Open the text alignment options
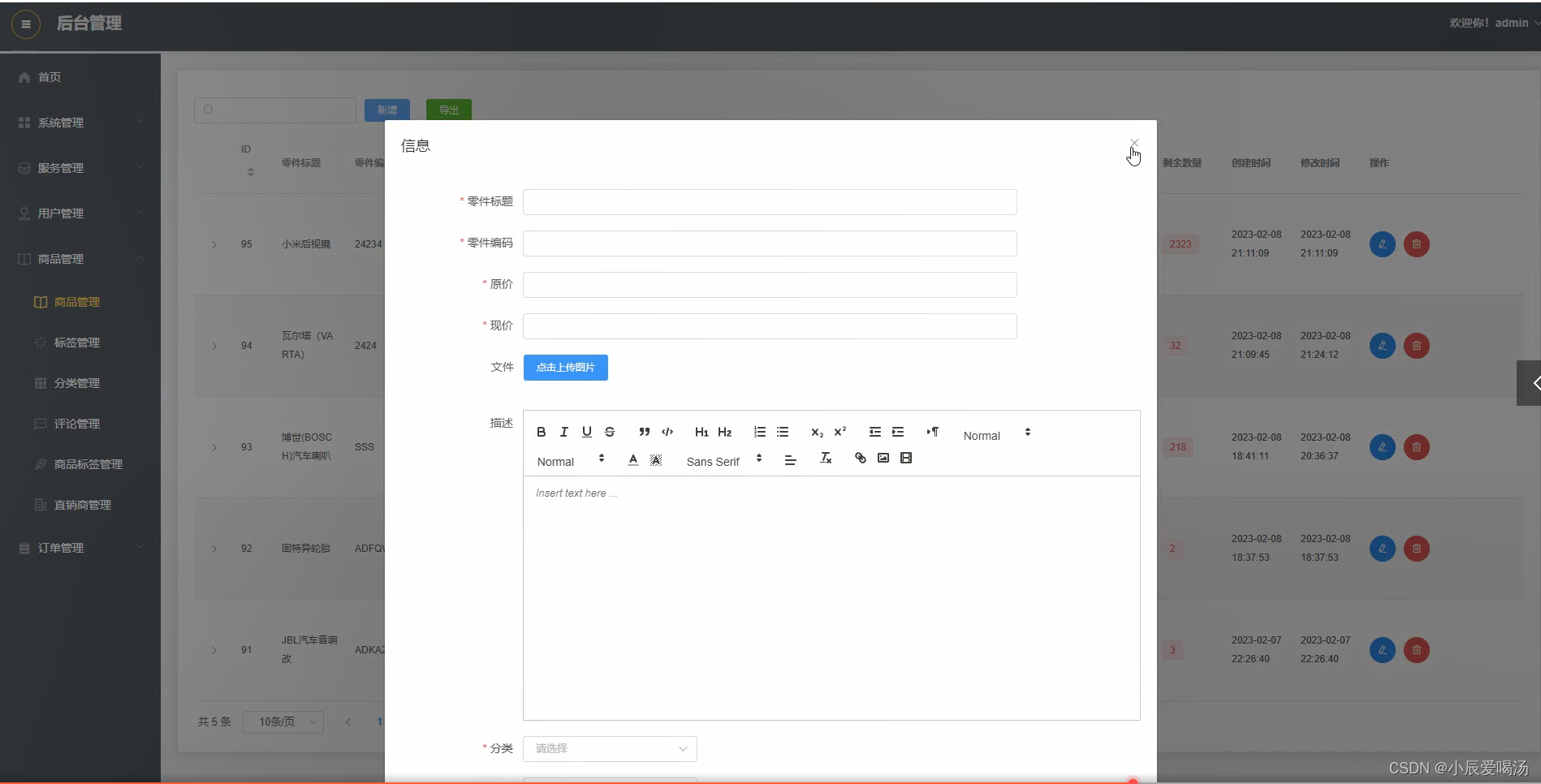The image size is (1541, 784). (790, 459)
